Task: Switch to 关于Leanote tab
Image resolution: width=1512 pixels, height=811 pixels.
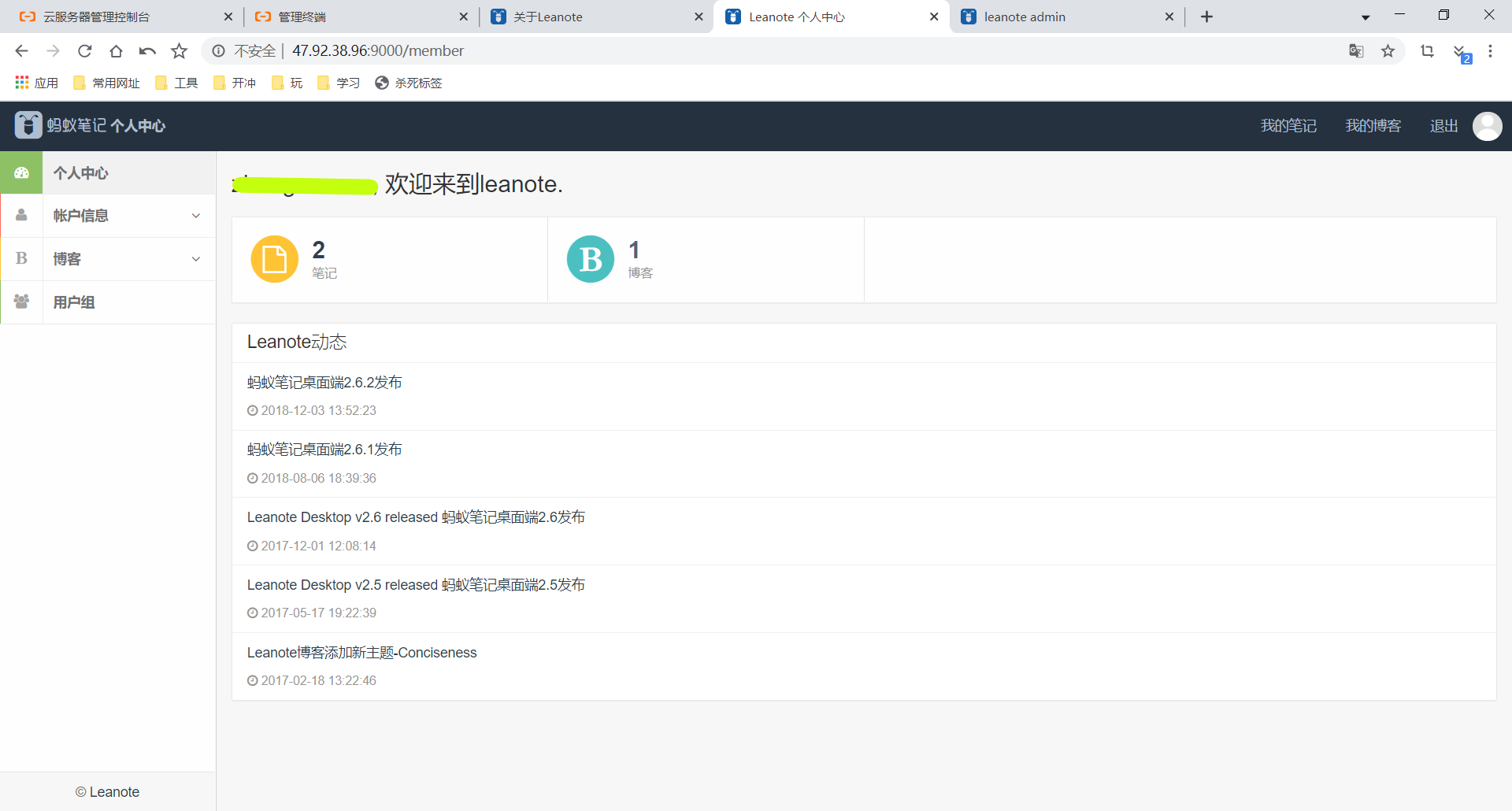Action: point(595,17)
